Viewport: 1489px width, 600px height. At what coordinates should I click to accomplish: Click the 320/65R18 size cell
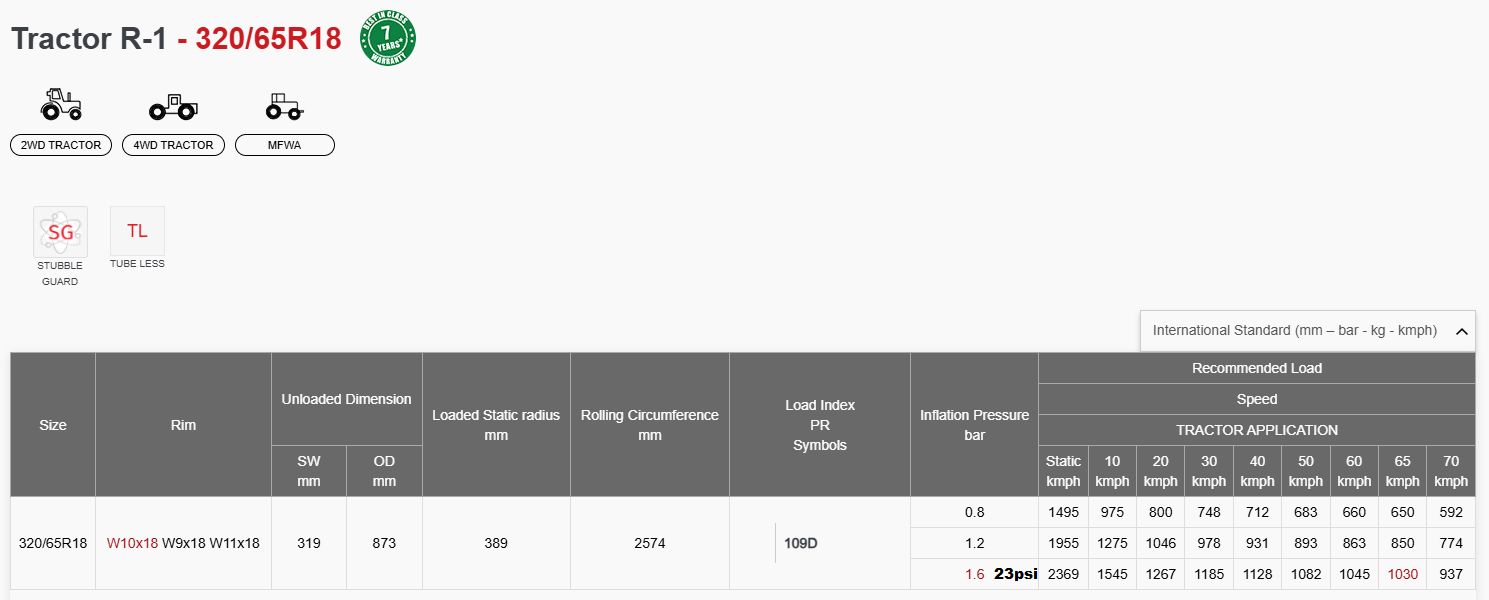pos(53,543)
